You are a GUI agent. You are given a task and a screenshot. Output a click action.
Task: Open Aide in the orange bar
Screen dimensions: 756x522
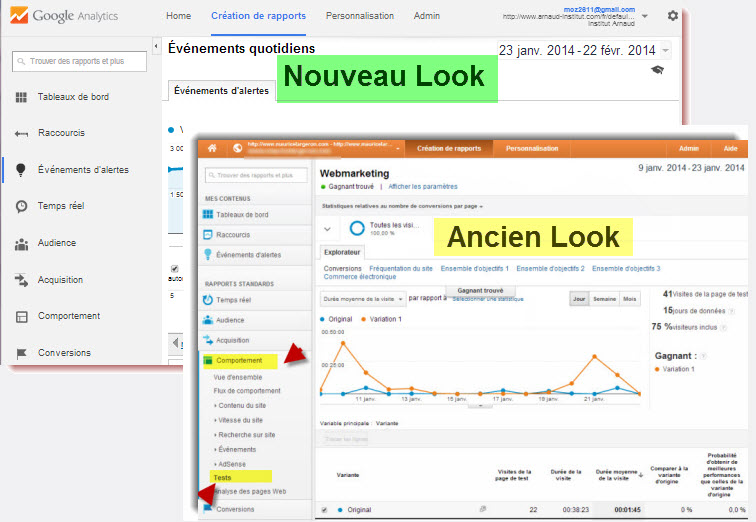tap(730, 148)
